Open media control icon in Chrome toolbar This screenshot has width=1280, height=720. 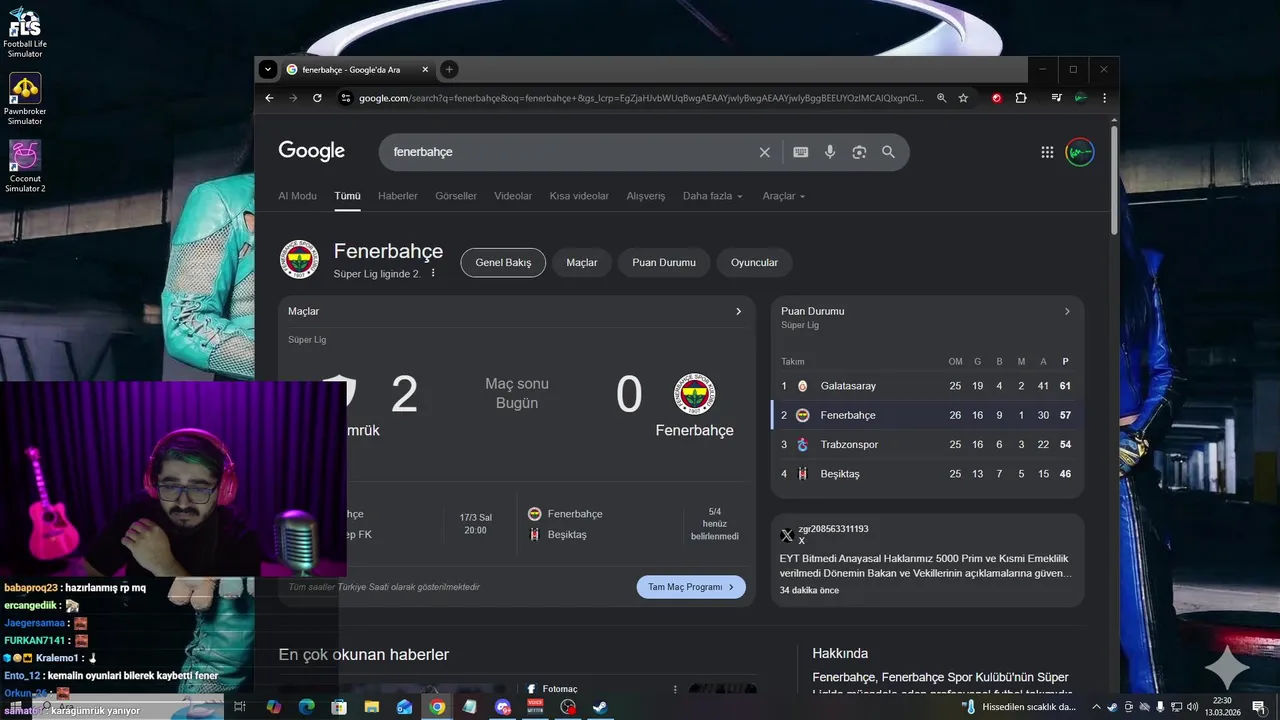(1056, 98)
